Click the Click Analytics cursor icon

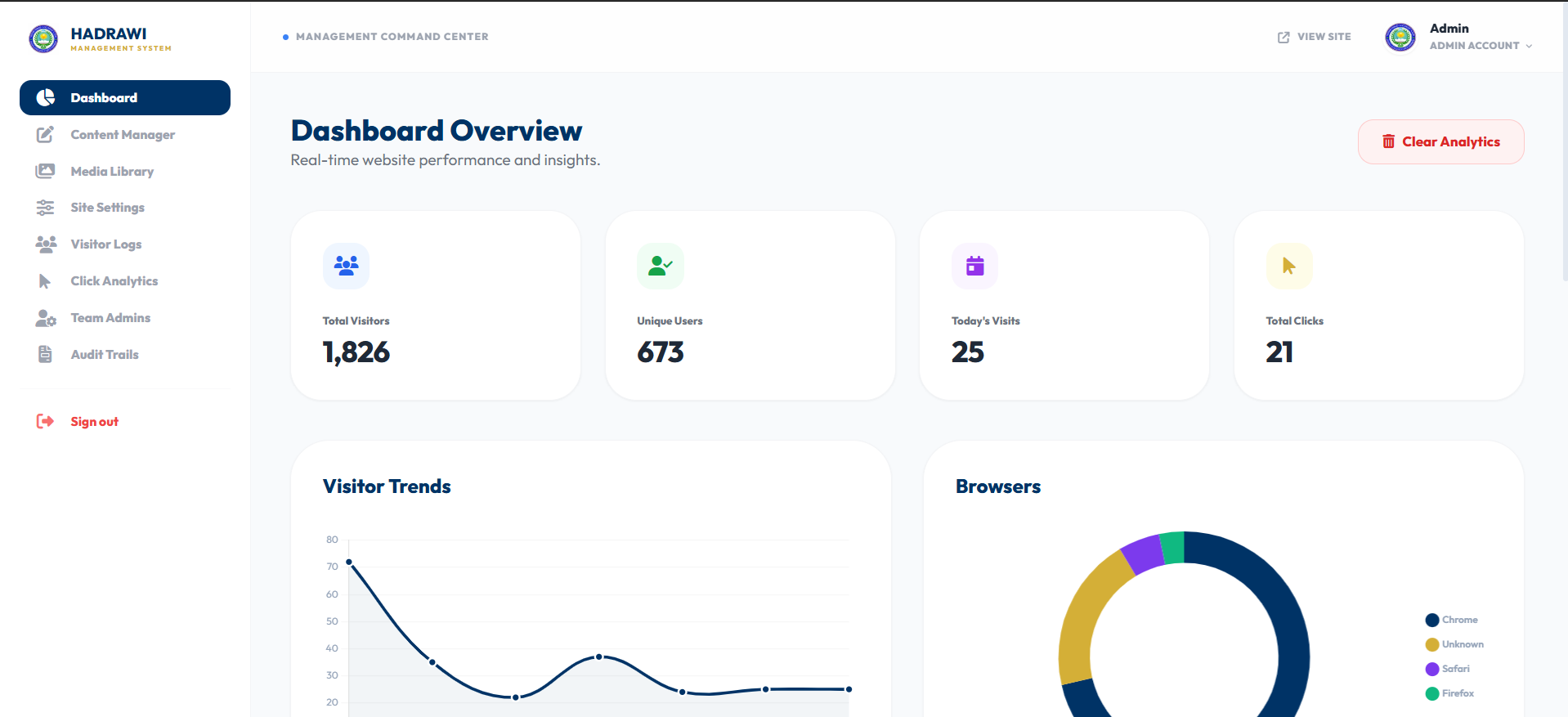pyautogui.click(x=45, y=281)
